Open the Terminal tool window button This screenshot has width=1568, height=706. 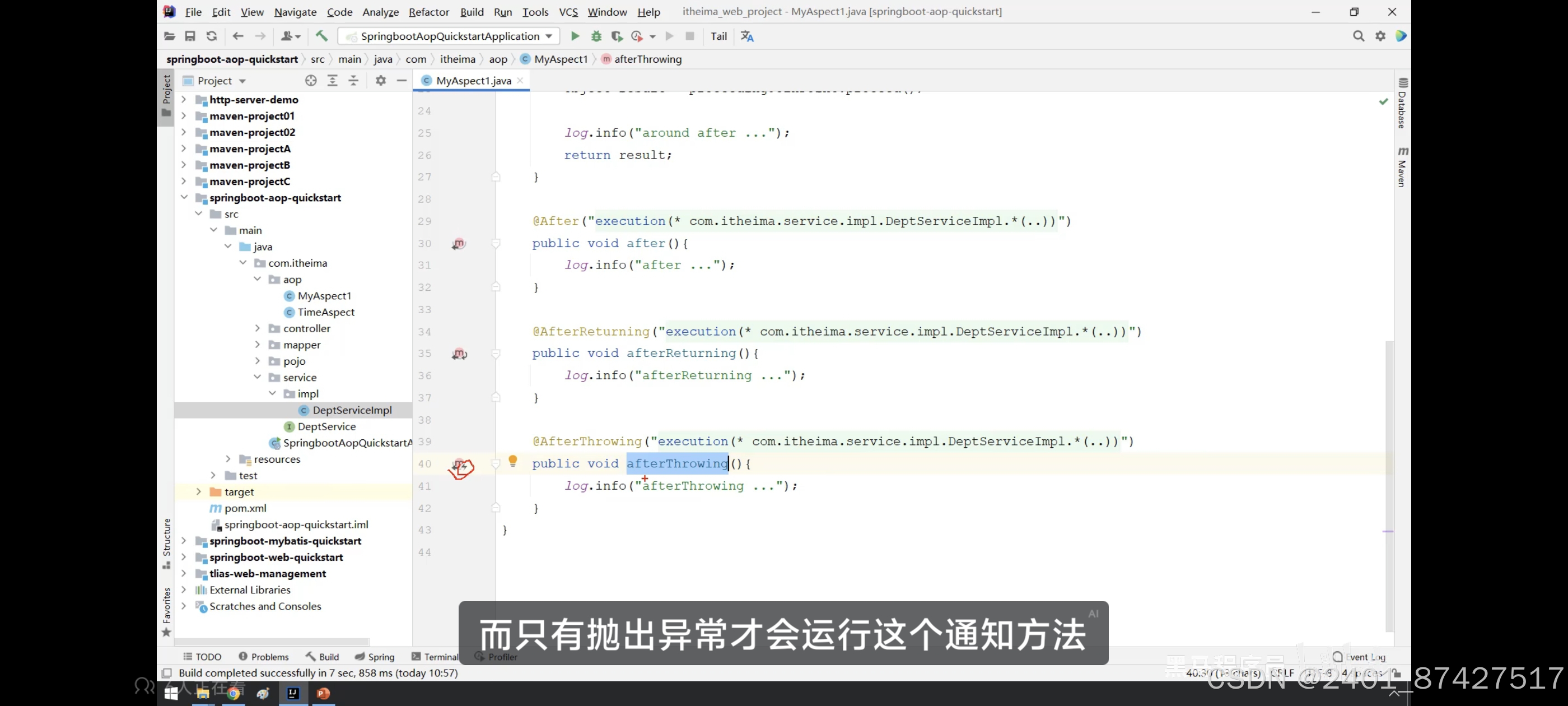(435, 657)
